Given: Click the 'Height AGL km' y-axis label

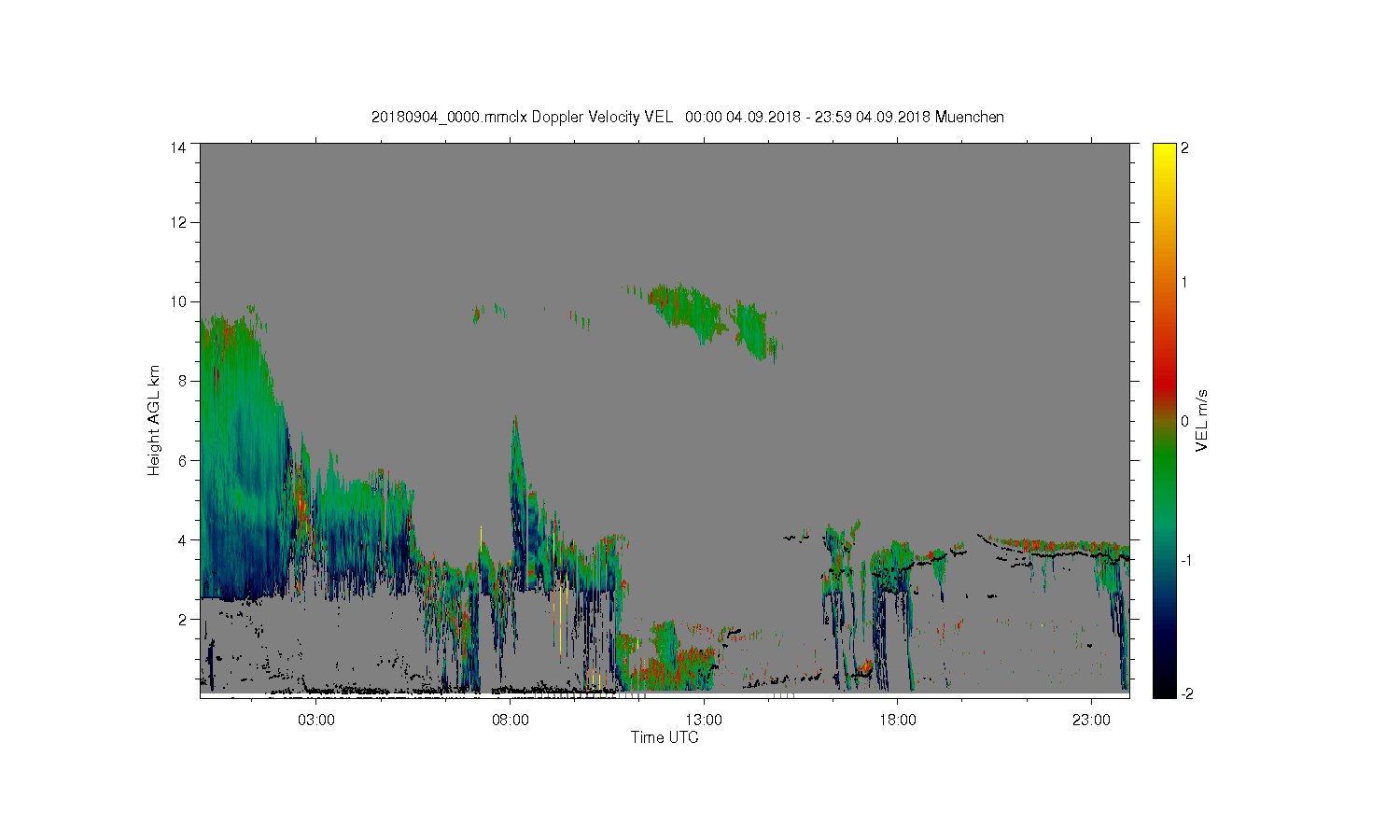Looking at the screenshot, I should (x=154, y=420).
